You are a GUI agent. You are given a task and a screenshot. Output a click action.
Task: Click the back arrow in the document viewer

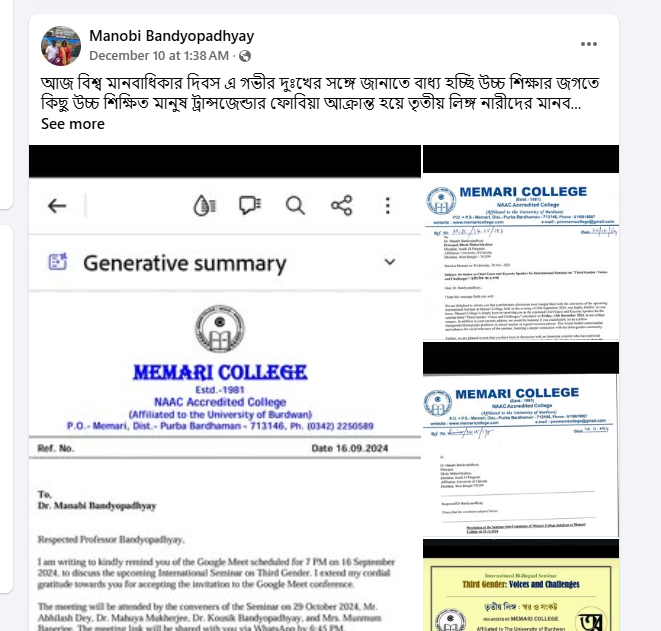coord(57,206)
